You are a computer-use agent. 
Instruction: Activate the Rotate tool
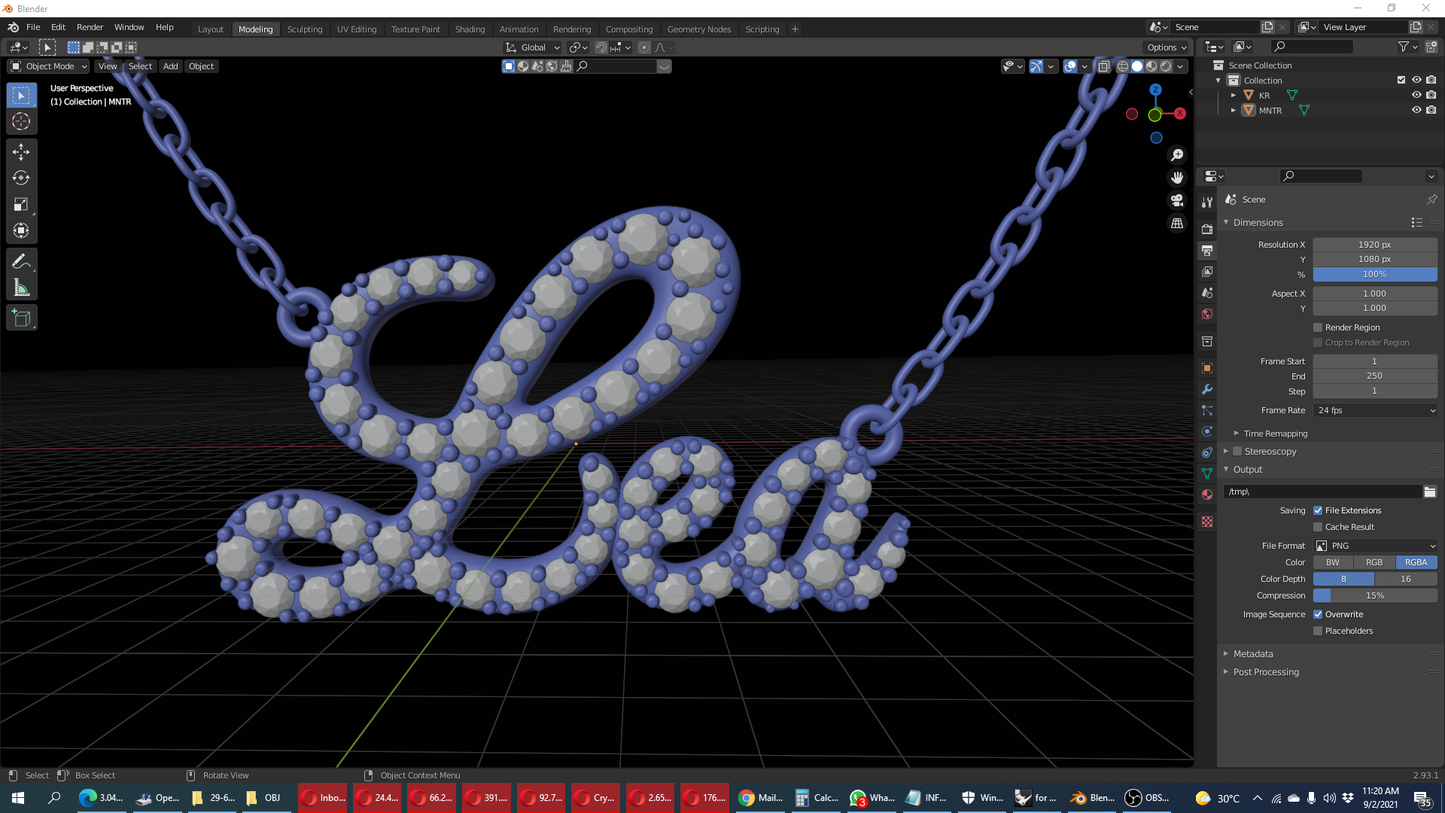pyautogui.click(x=21, y=178)
